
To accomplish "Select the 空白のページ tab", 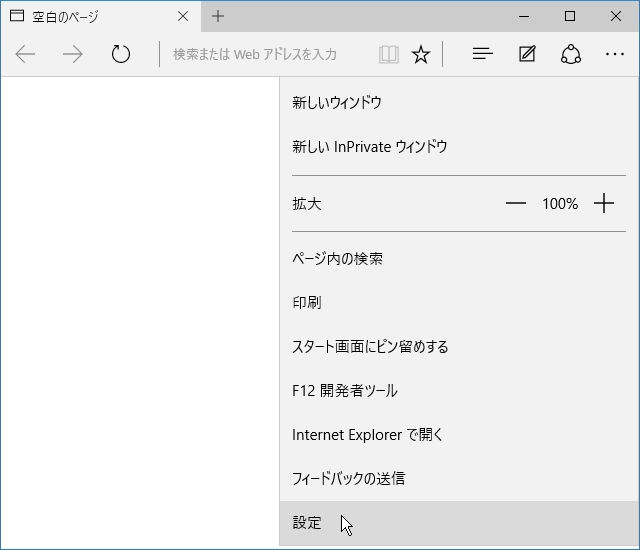I will point(101,16).
